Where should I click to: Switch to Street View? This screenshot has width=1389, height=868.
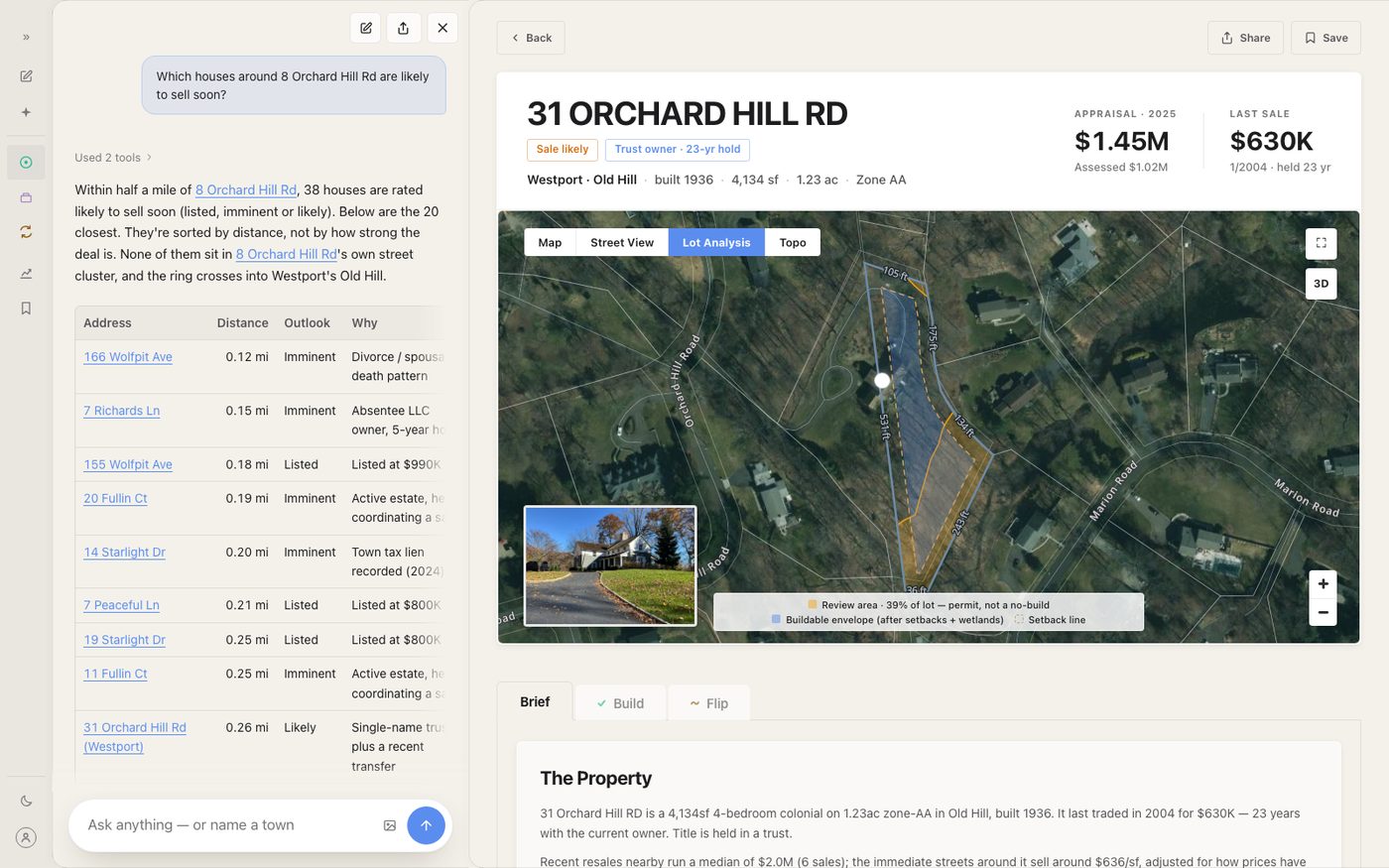(x=622, y=243)
